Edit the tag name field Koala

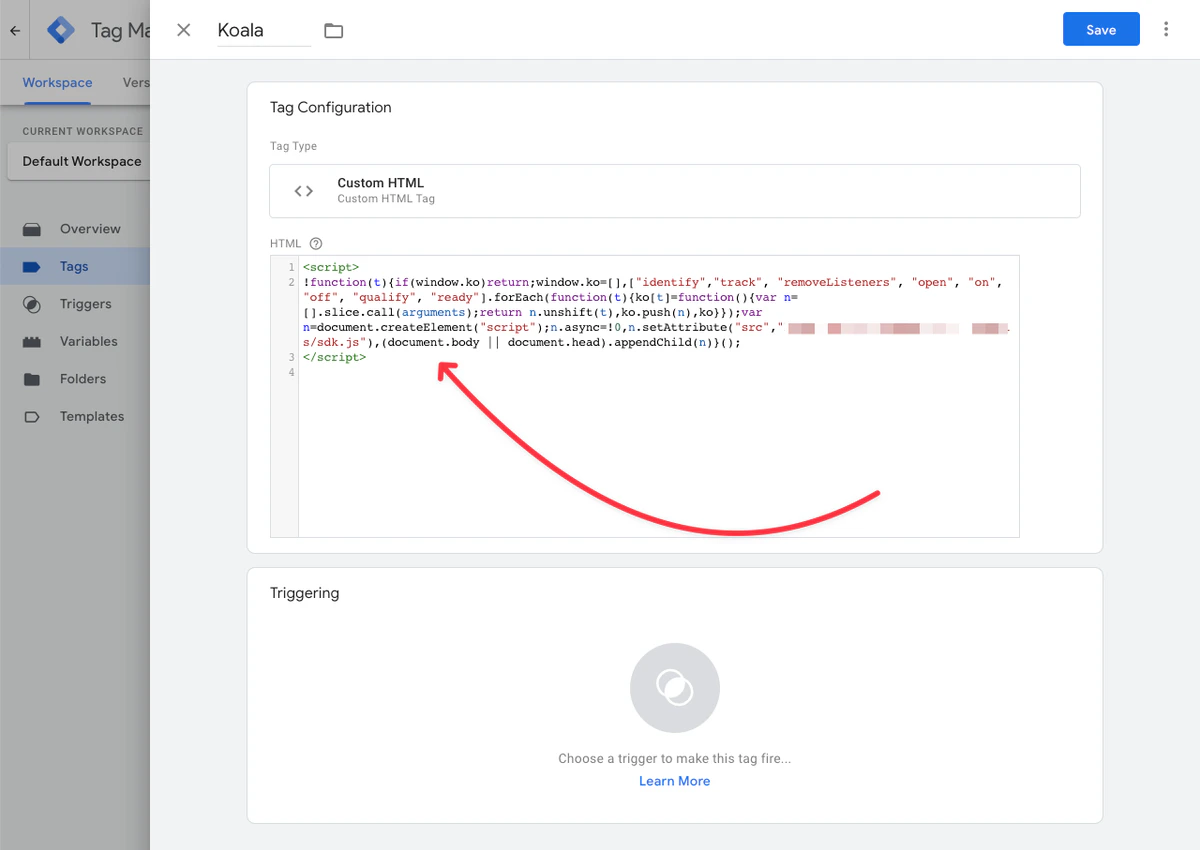click(264, 30)
